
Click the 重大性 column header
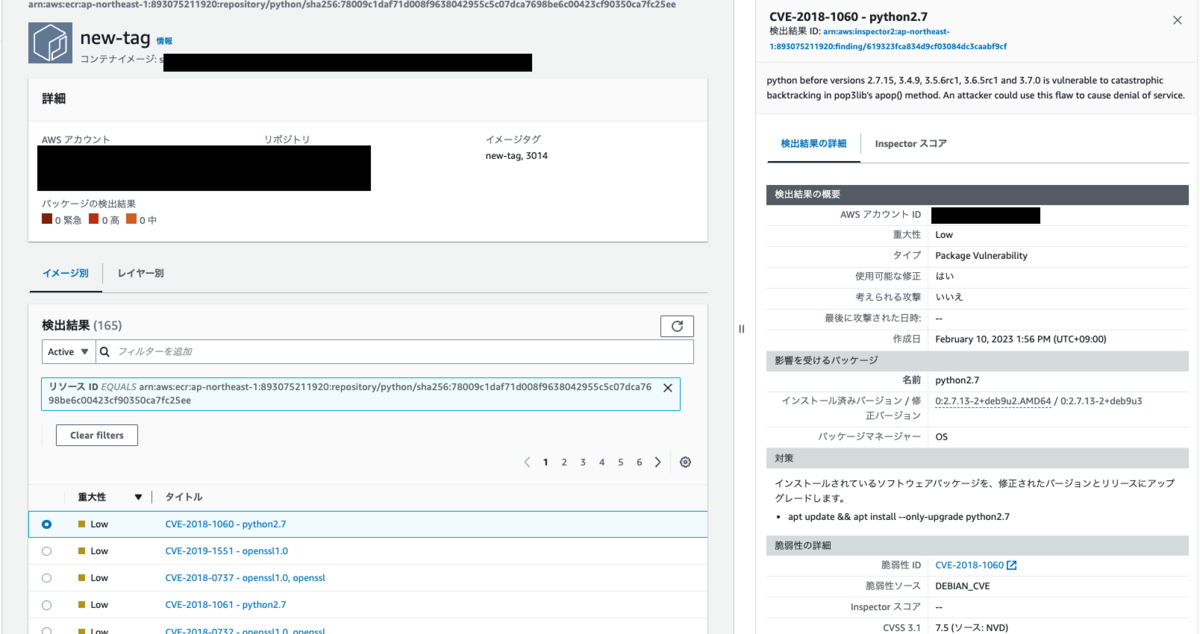tap(93, 497)
